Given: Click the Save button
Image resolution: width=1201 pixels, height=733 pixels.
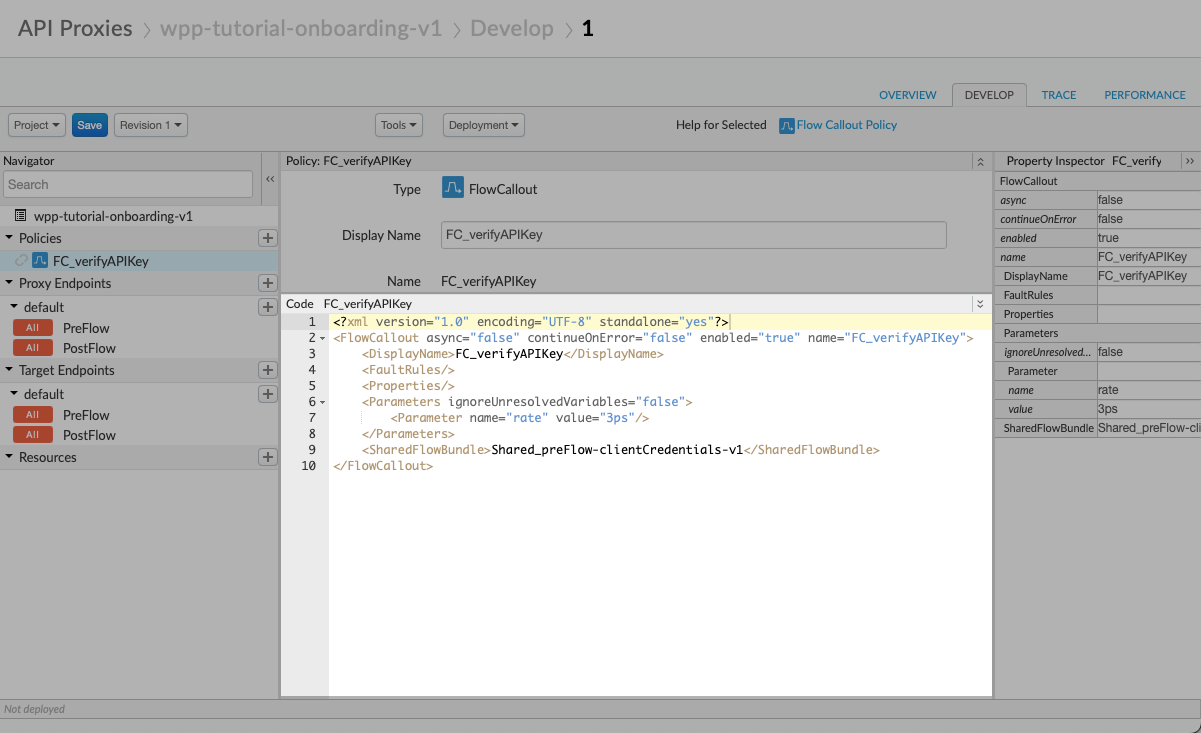Looking at the screenshot, I should pyautogui.click(x=90, y=125).
